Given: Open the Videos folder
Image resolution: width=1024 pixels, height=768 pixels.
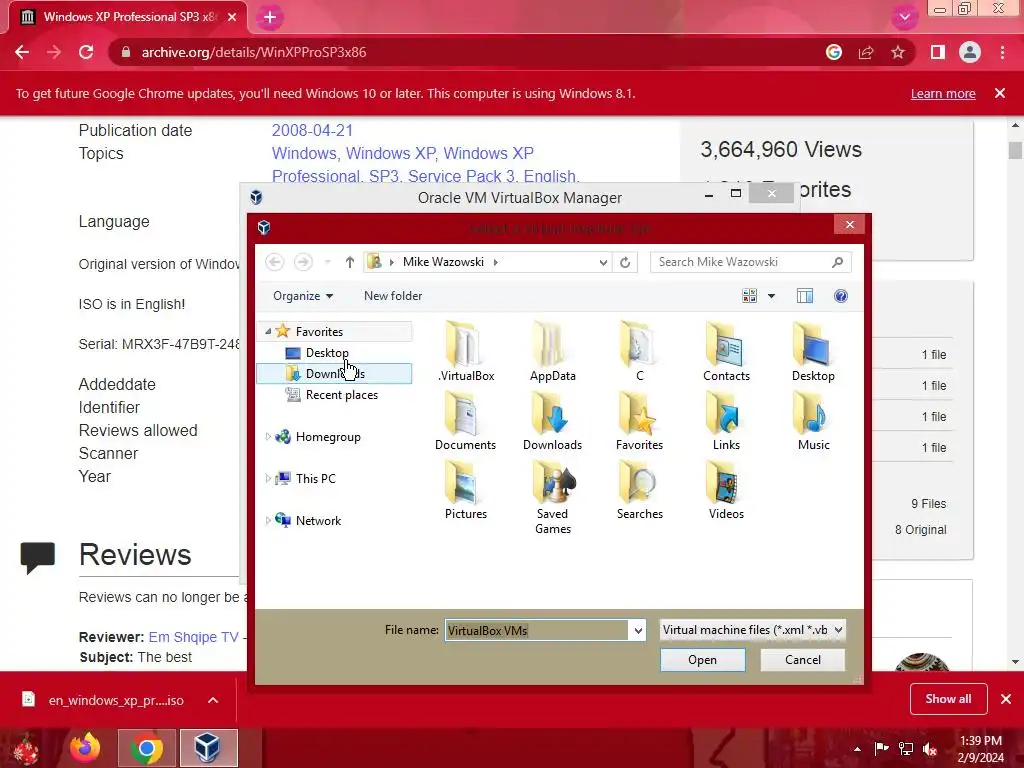Looking at the screenshot, I should [x=726, y=490].
